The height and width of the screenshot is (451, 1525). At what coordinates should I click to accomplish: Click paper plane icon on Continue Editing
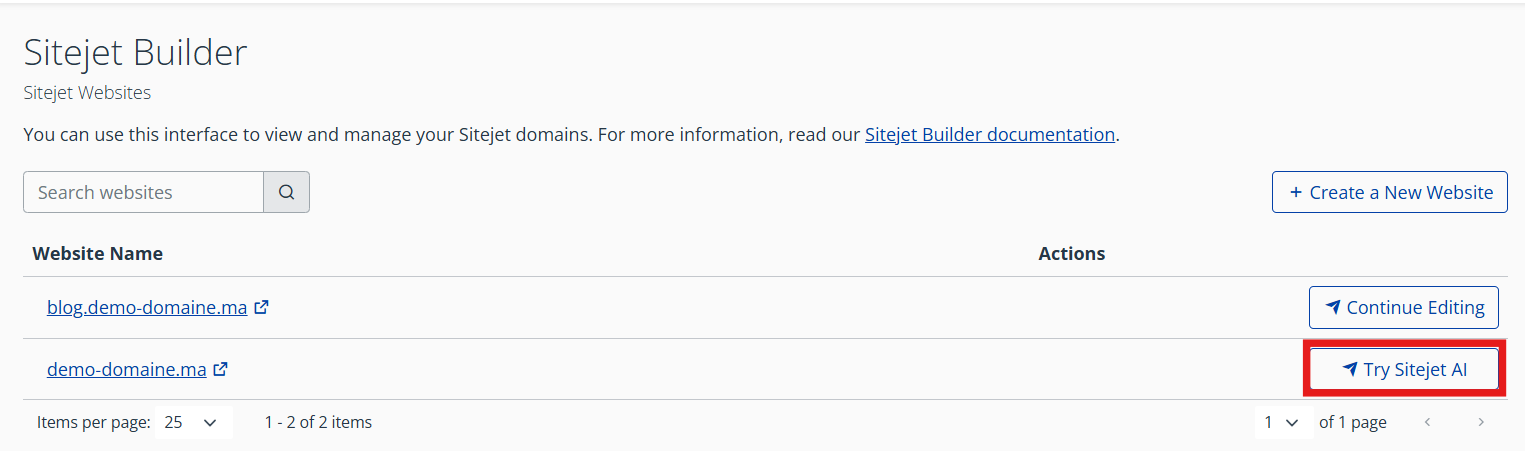pos(1332,308)
